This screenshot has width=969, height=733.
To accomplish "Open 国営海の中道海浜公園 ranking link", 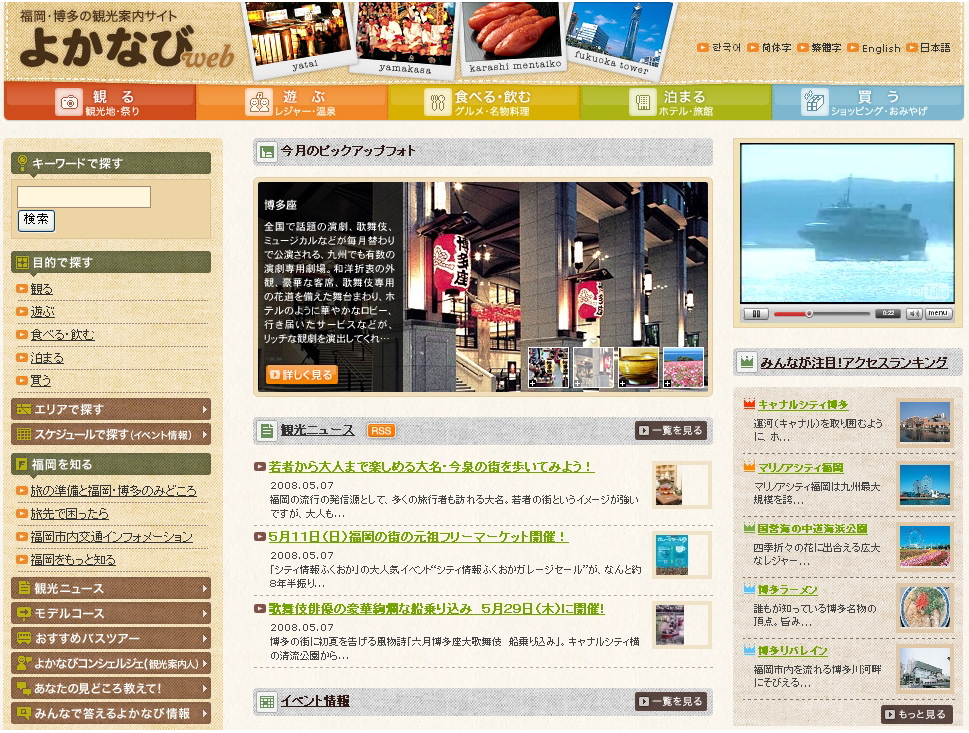I will [x=812, y=528].
